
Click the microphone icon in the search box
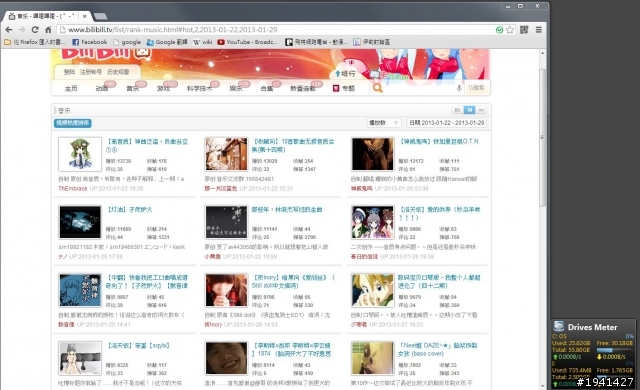coord(459,88)
